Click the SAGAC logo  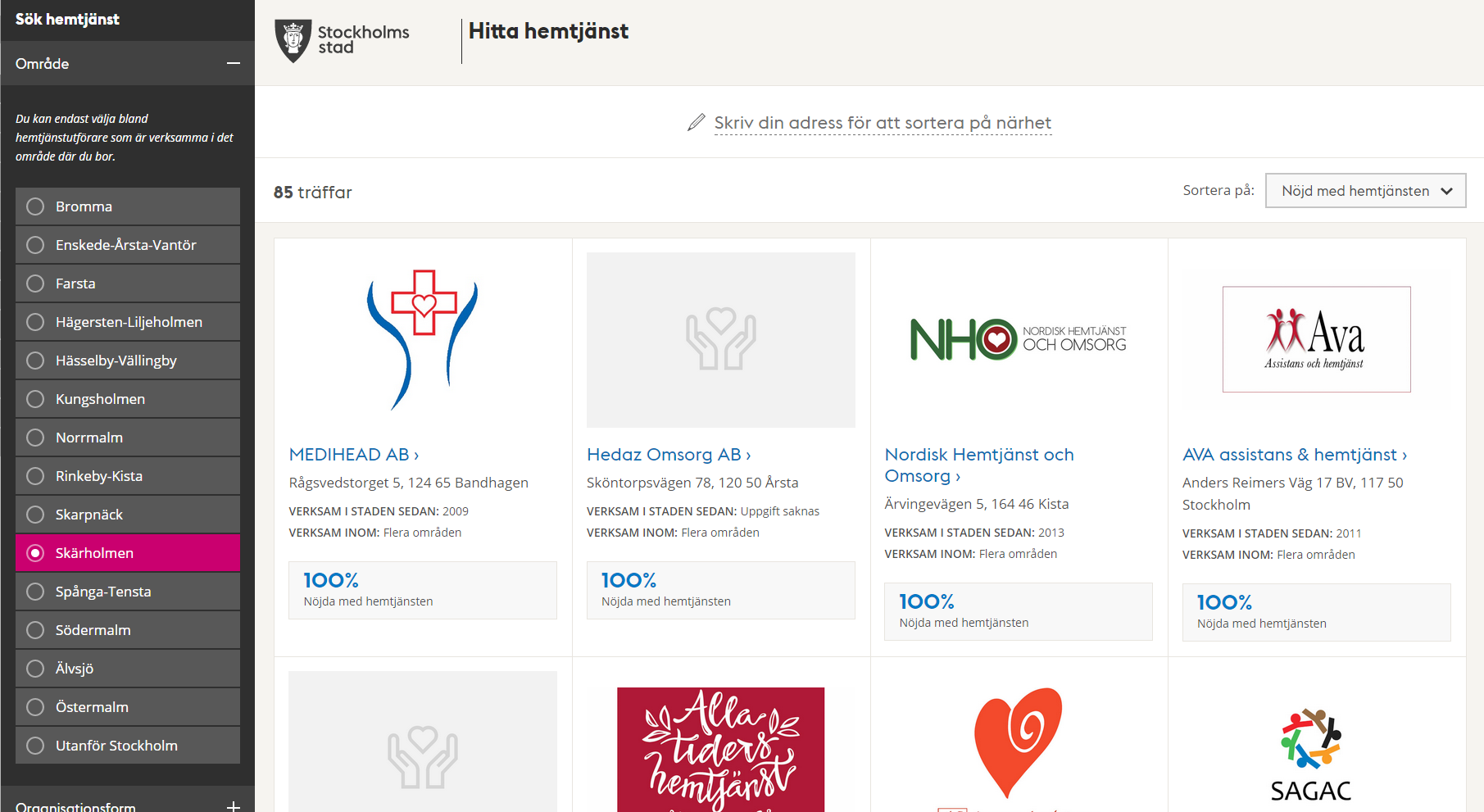click(x=1311, y=755)
